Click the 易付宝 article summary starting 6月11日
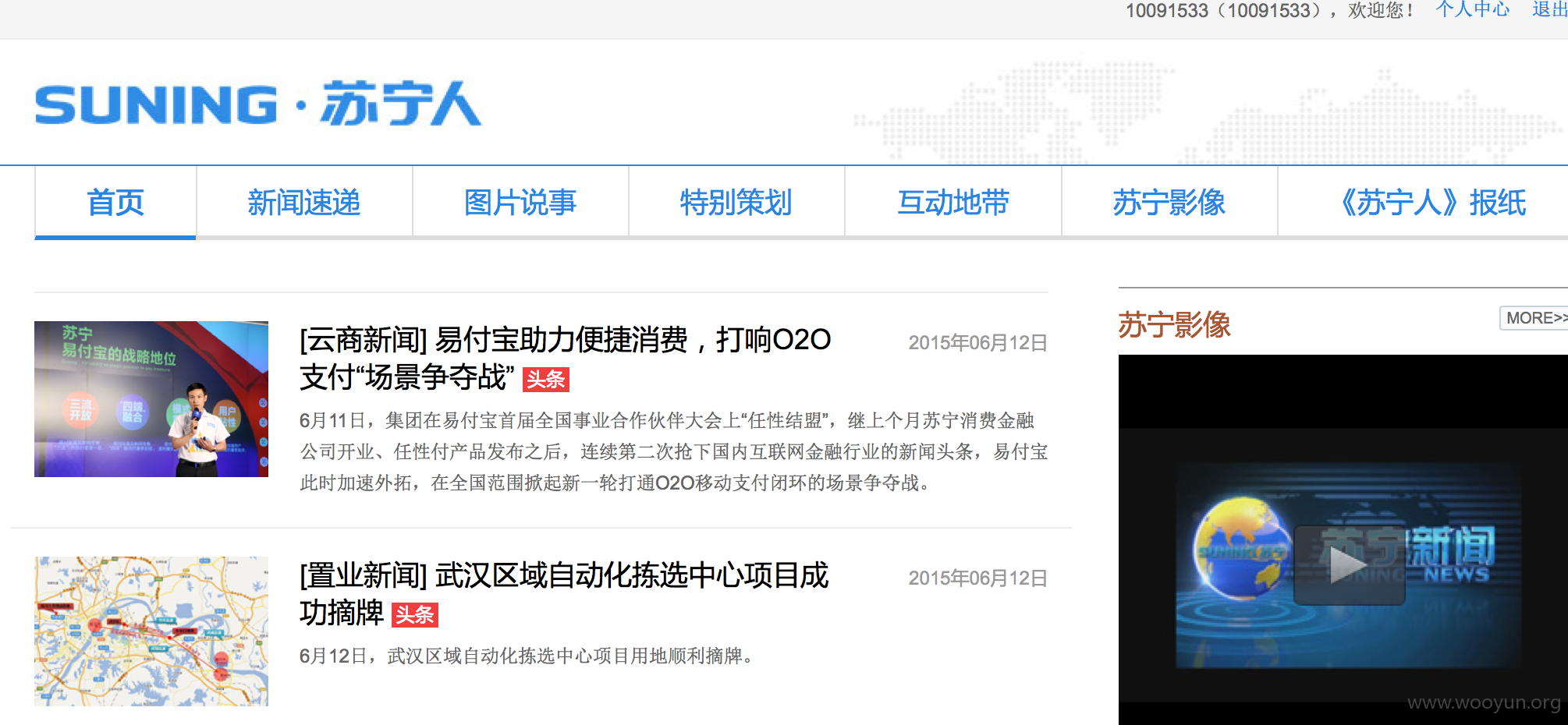 [x=674, y=452]
